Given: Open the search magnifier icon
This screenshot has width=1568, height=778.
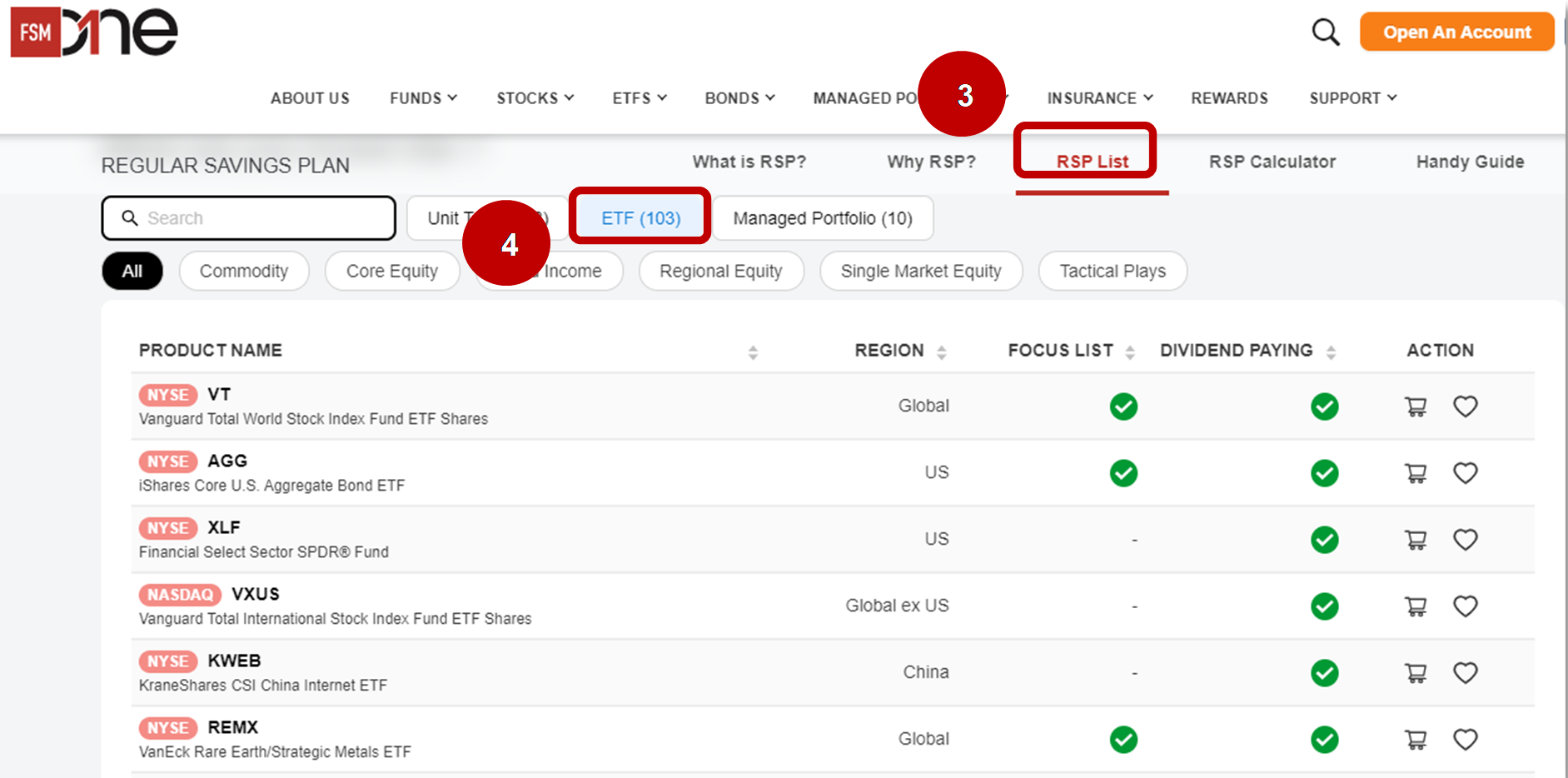Looking at the screenshot, I should point(1324,32).
